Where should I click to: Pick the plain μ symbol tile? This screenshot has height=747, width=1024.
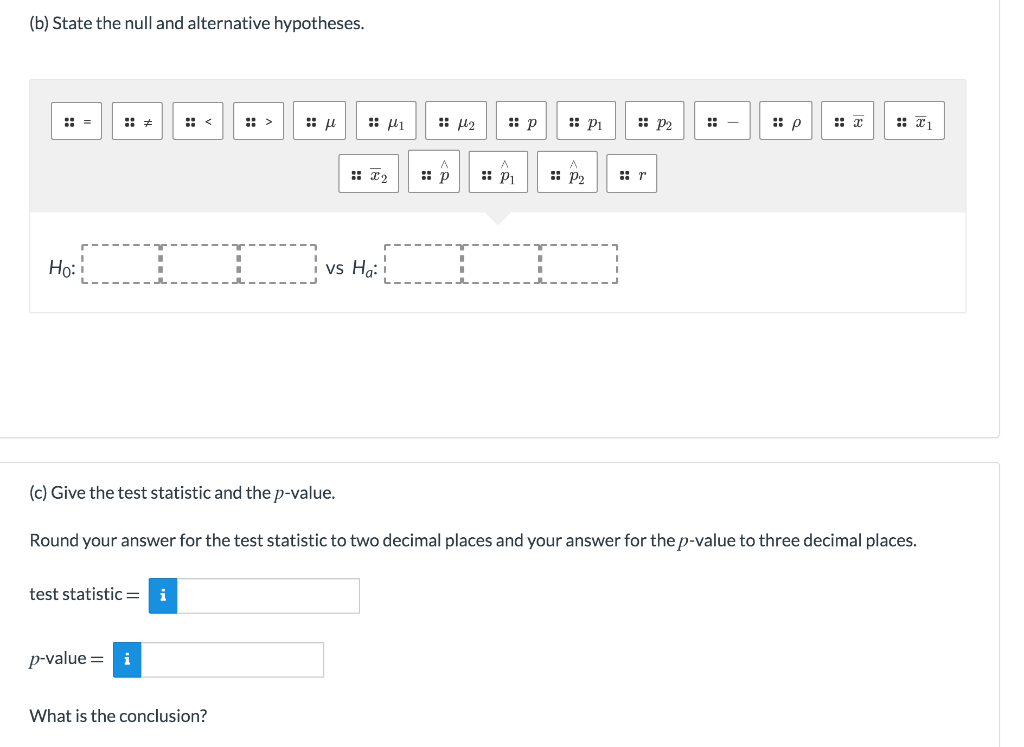coord(319,121)
